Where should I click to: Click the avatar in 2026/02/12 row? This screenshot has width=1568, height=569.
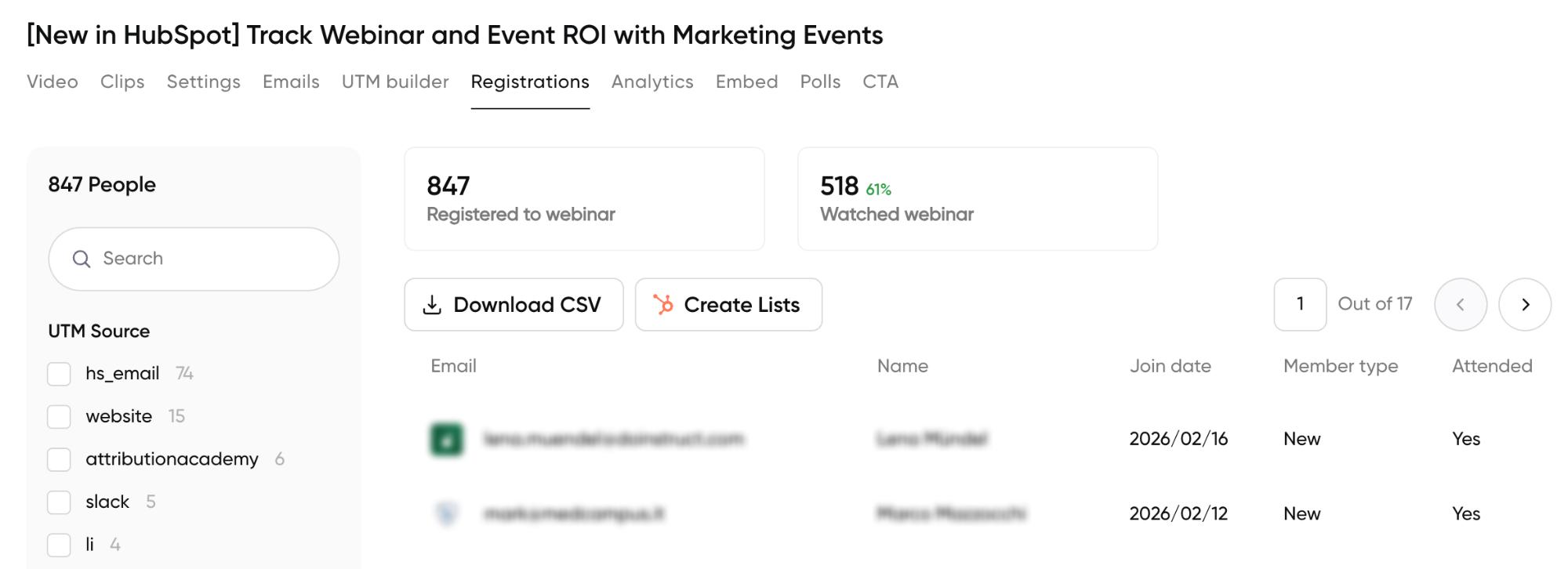pos(447,513)
